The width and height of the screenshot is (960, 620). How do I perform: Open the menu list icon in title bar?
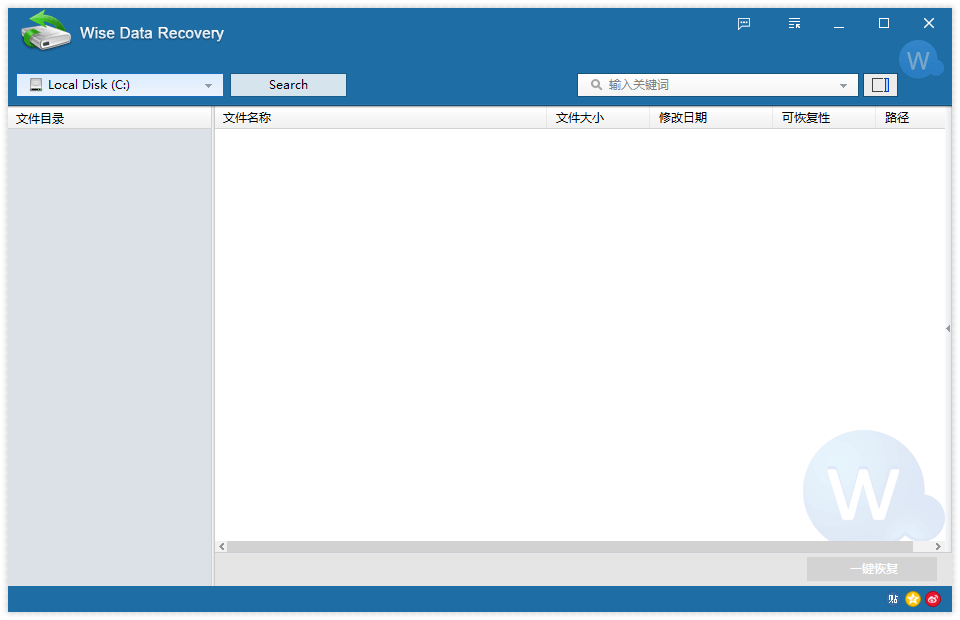pyautogui.click(x=794, y=24)
